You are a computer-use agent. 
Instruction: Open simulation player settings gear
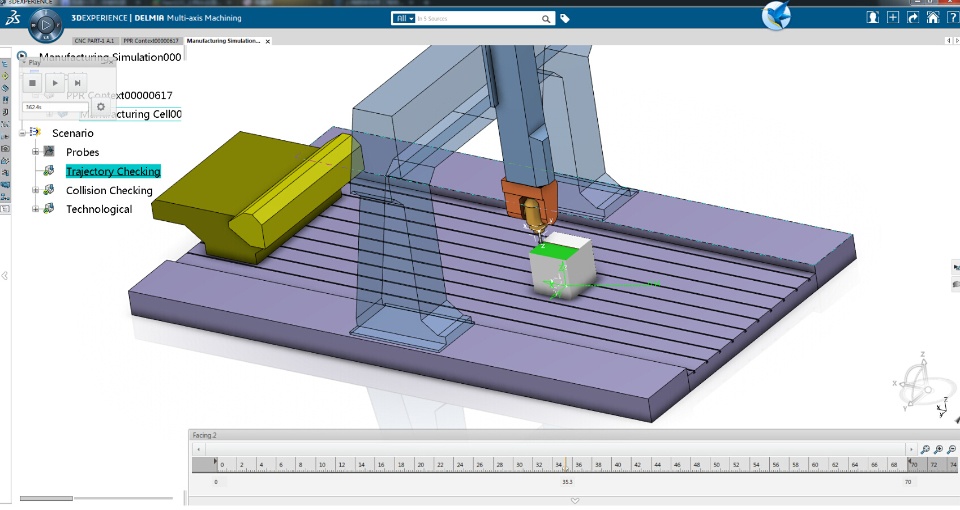tap(101, 107)
